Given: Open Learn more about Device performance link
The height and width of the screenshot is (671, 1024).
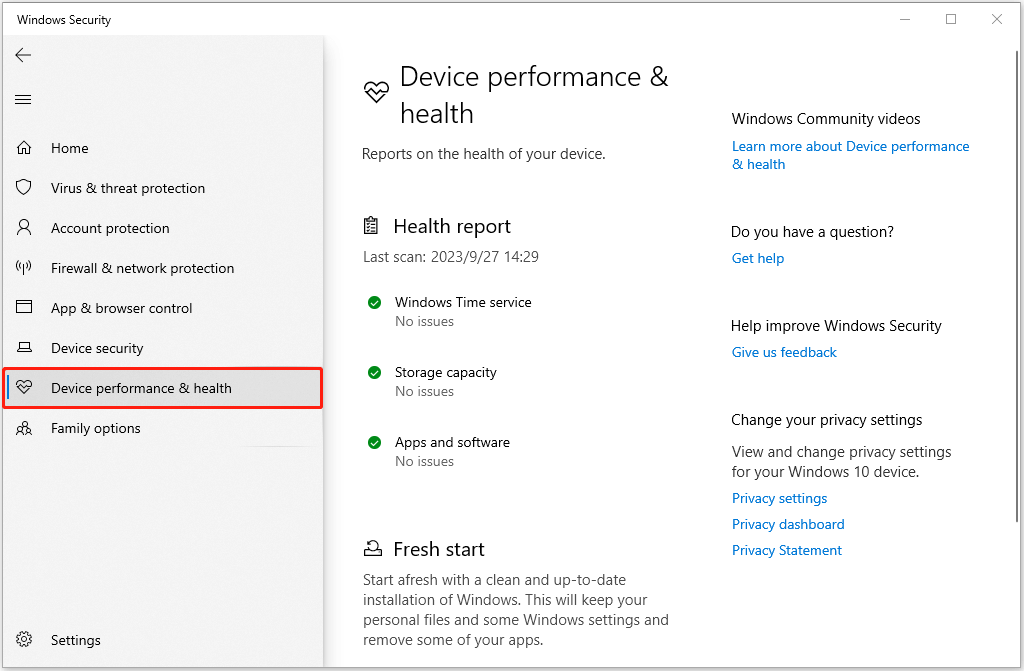Looking at the screenshot, I should click(x=850, y=155).
